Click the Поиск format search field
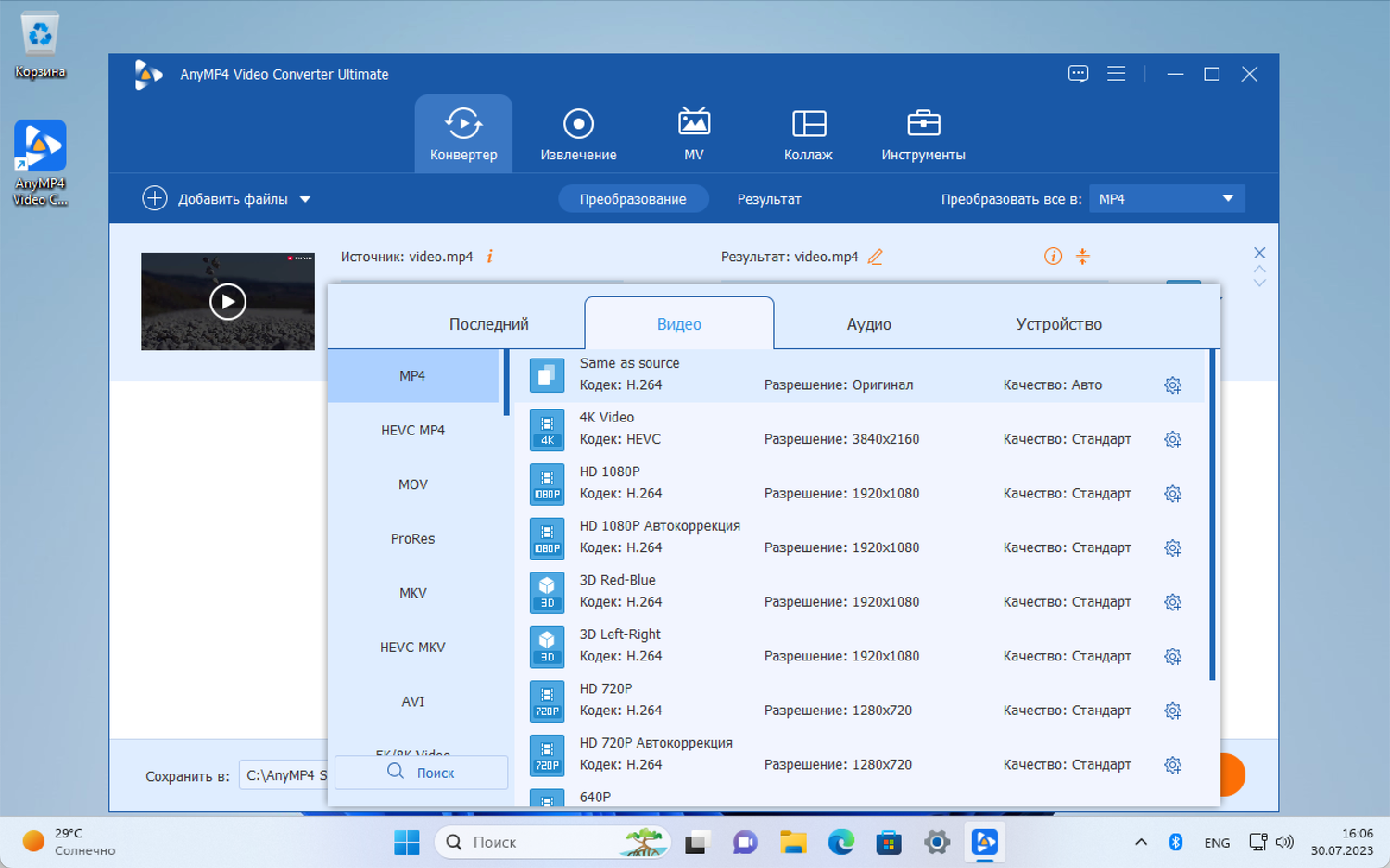 (422, 773)
